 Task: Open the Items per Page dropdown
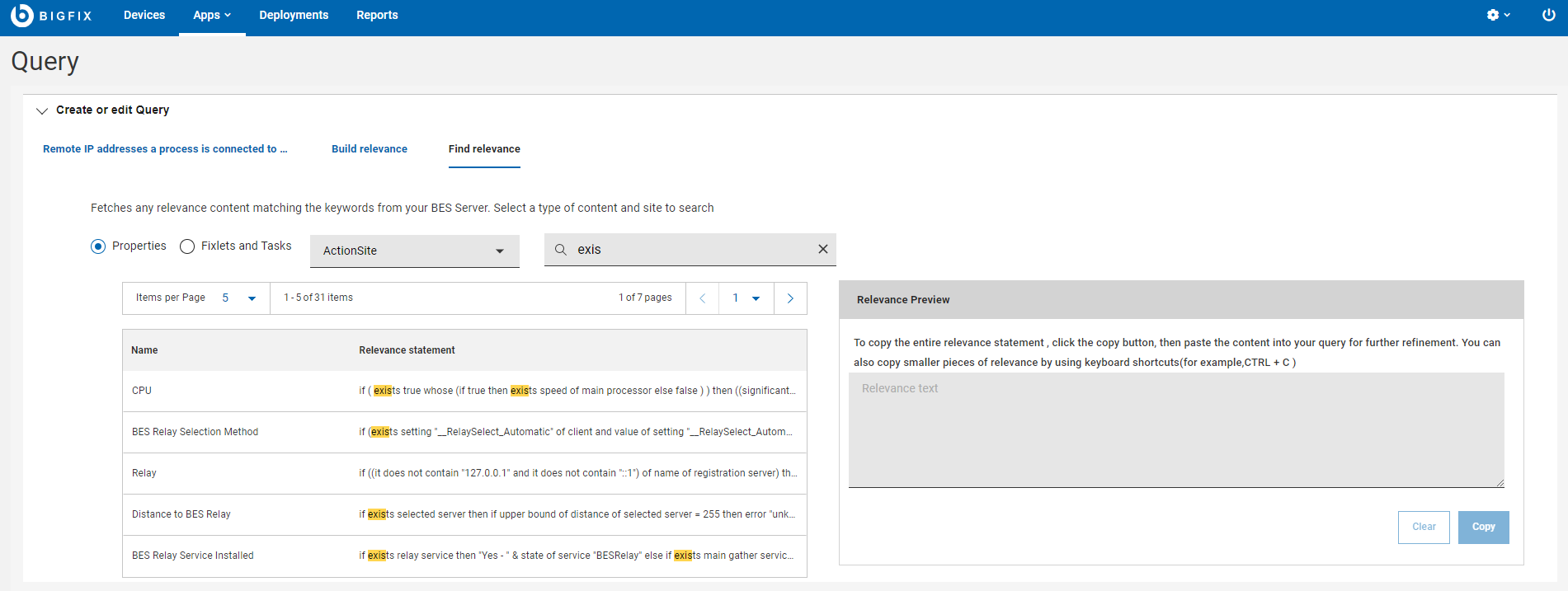pos(239,298)
